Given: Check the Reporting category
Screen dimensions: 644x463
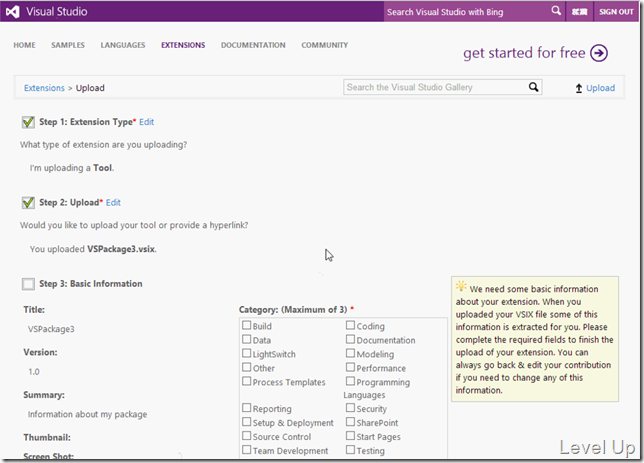Looking at the screenshot, I should click(x=246, y=408).
